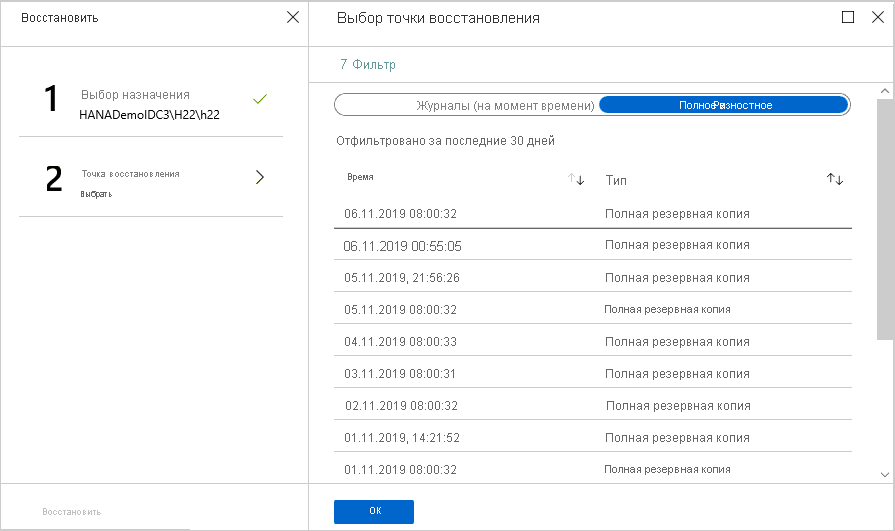Click the OK button
The width and height of the screenshot is (895, 531).
click(x=374, y=512)
